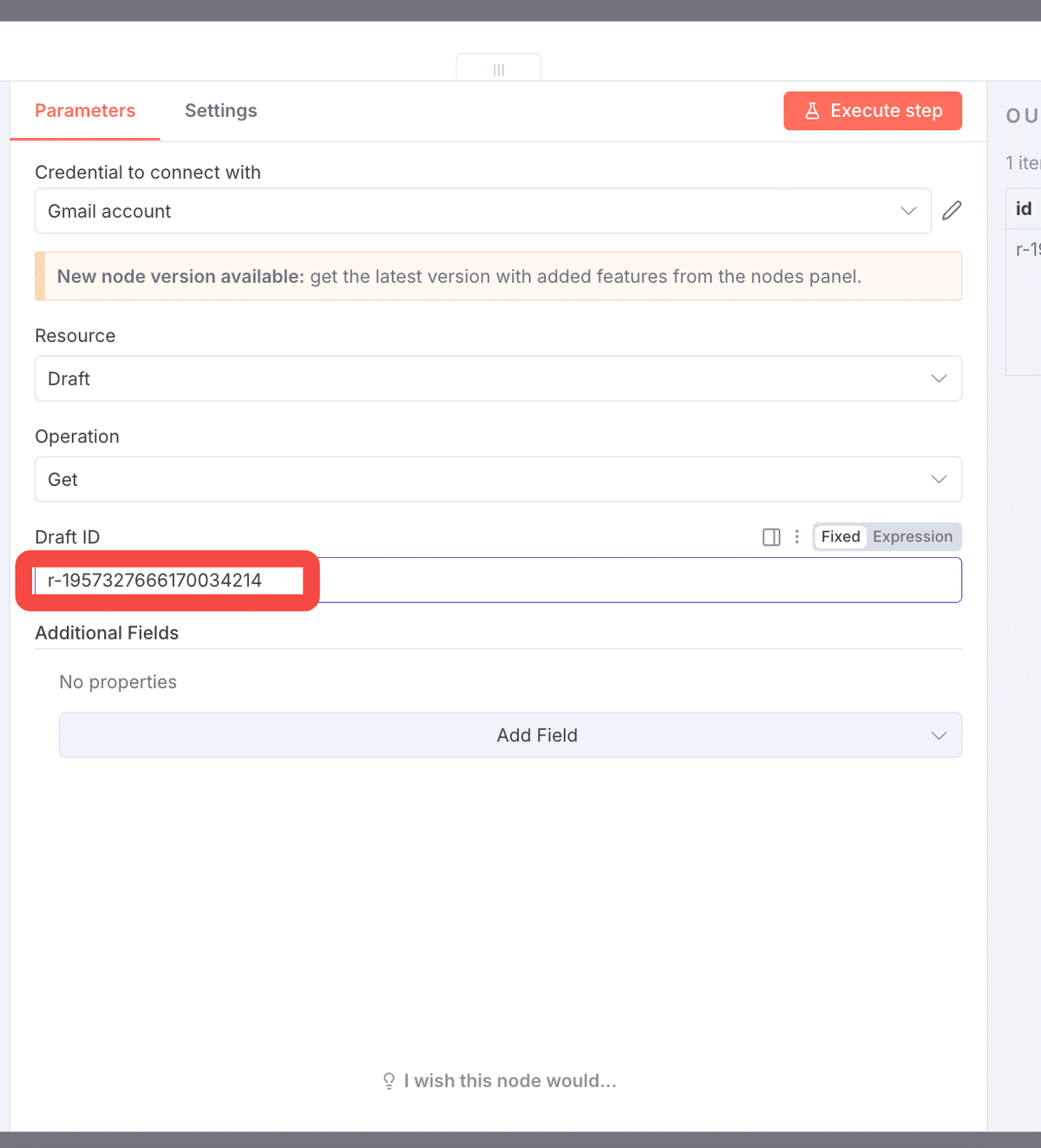Click the panel icon beside Draft ID

[771, 537]
